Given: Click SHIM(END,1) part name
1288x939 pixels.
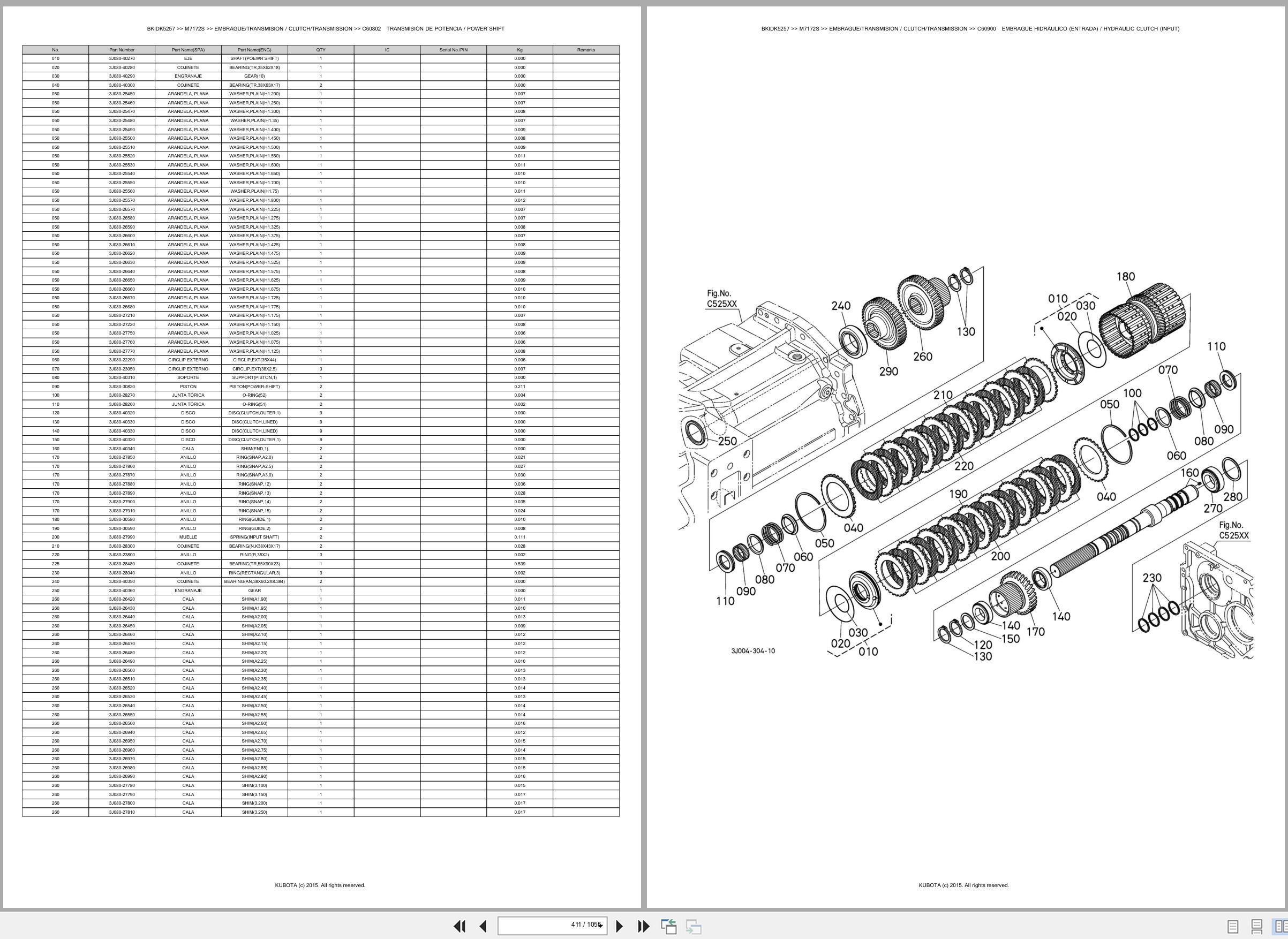Looking at the screenshot, I should 254,449.
